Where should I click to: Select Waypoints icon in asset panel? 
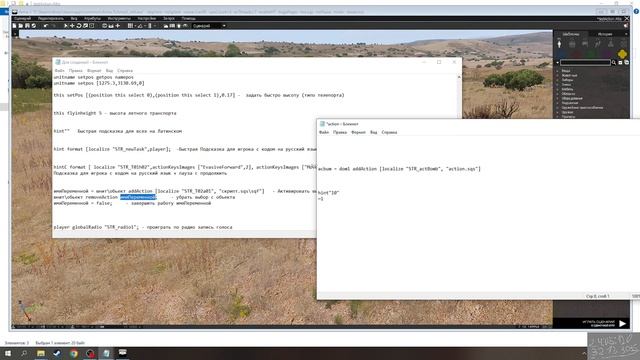pyautogui.click(x=598, y=44)
